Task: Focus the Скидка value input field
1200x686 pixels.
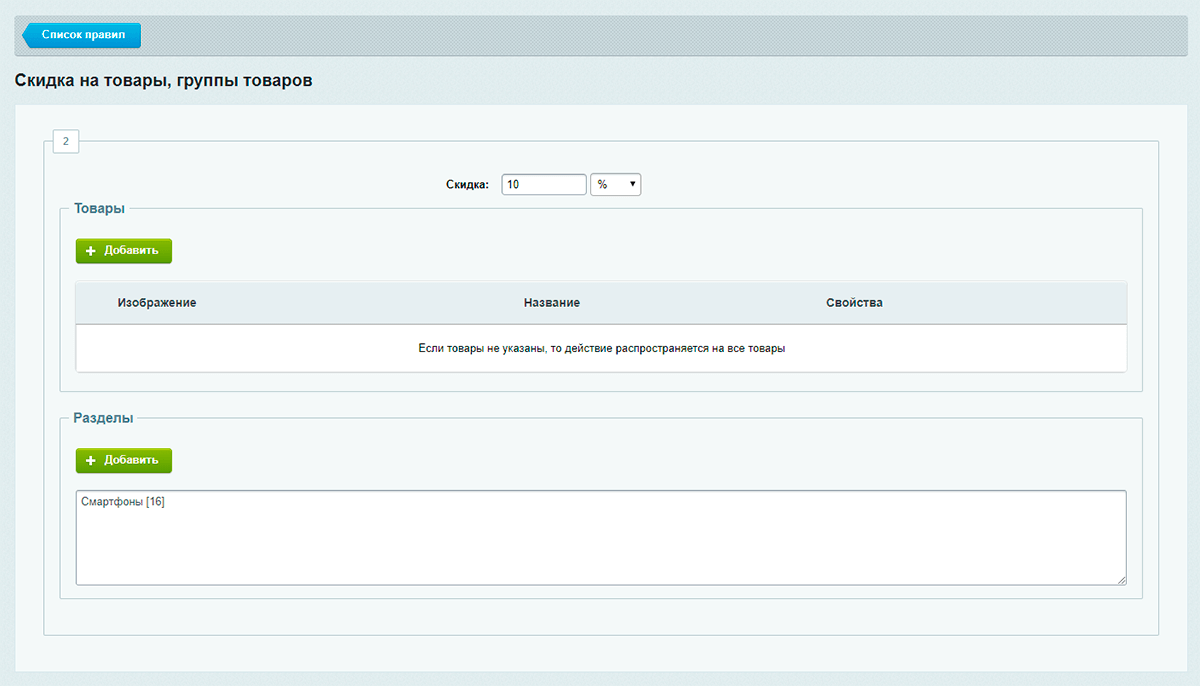Action: [543, 185]
